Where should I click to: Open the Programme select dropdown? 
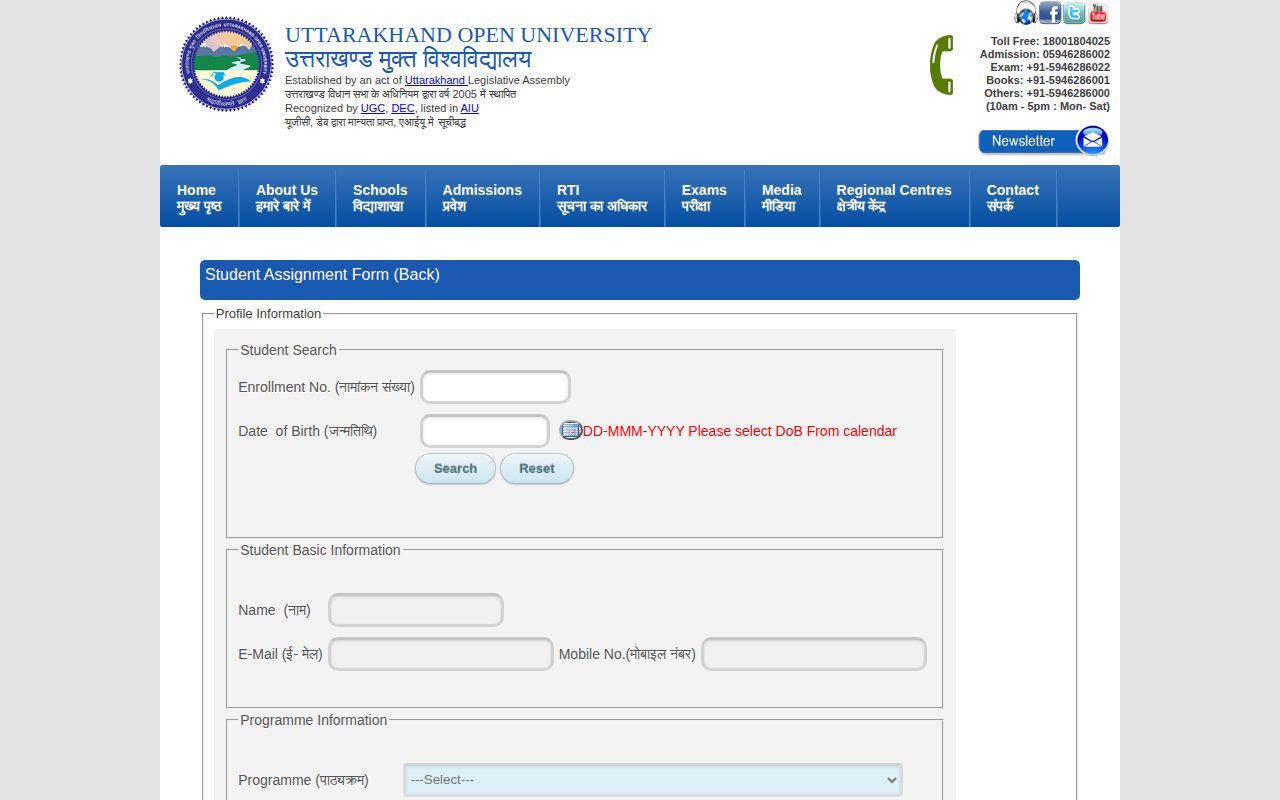(x=653, y=780)
